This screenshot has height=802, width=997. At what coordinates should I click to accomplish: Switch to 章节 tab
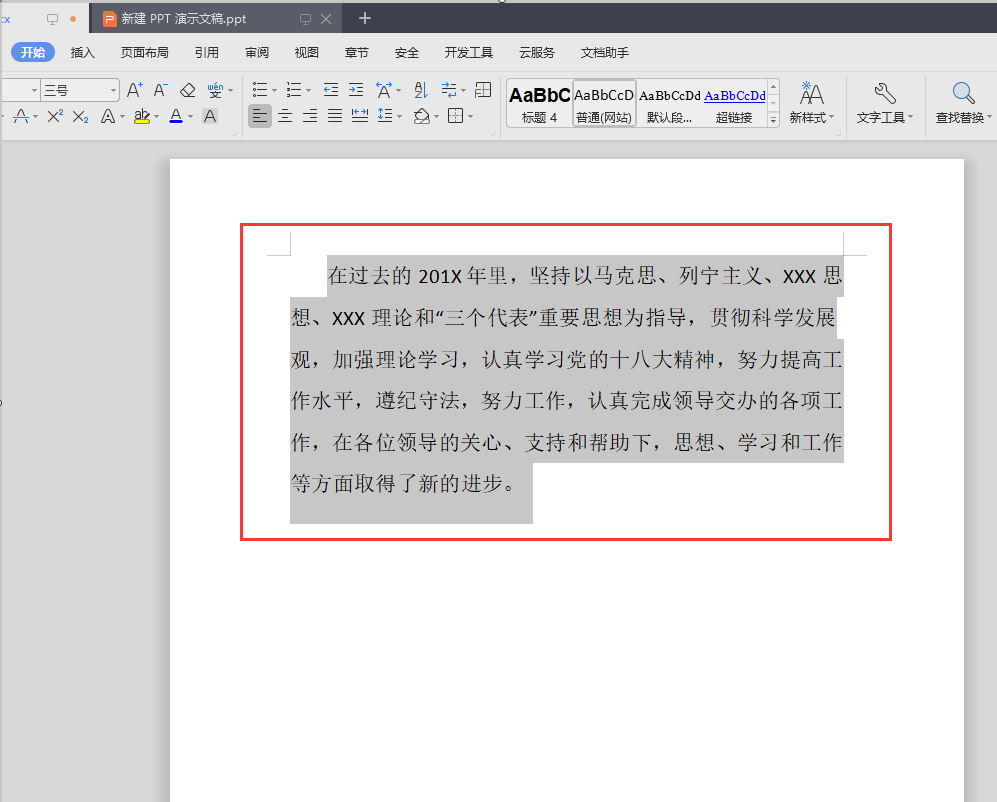click(x=357, y=53)
